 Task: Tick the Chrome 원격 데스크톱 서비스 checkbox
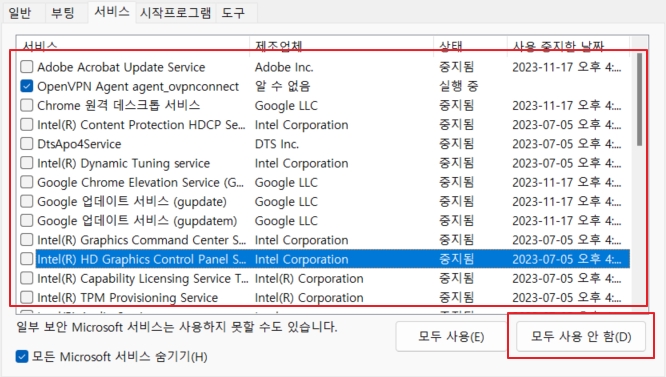click(27, 105)
